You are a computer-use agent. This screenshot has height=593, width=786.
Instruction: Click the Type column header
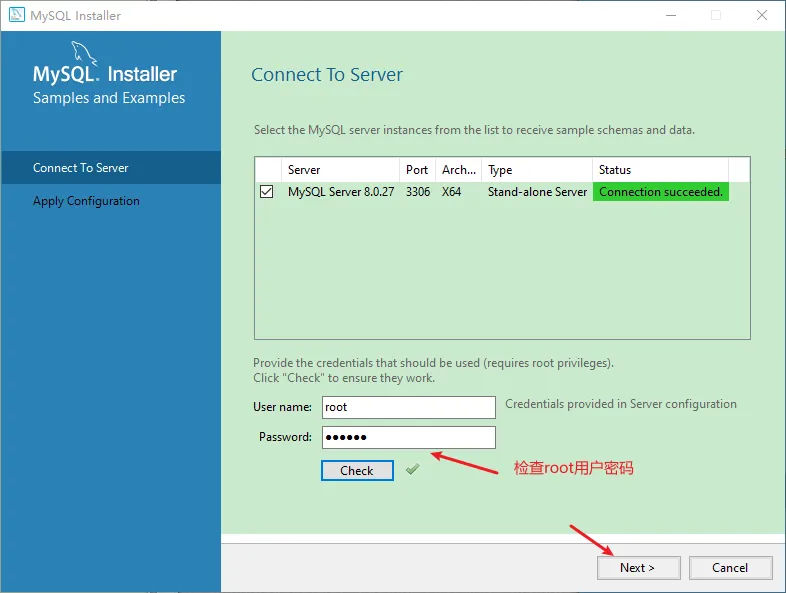tap(535, 170)
